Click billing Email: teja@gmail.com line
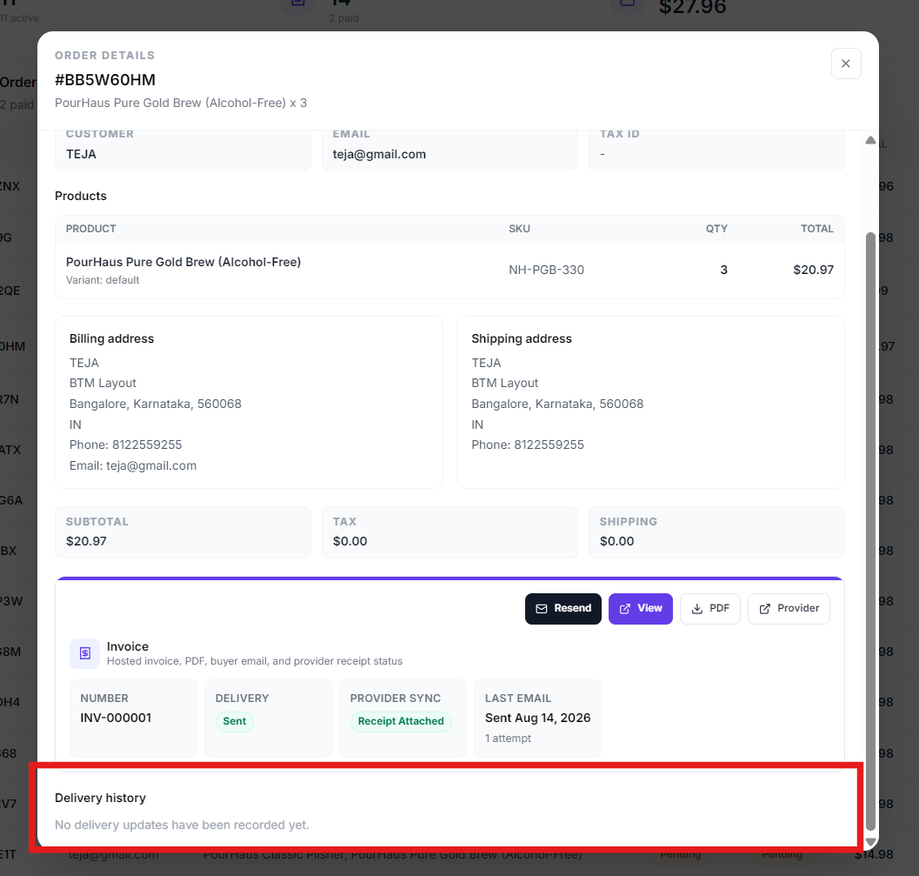Viewport: 919px width, 876px height. coord(133,466)
